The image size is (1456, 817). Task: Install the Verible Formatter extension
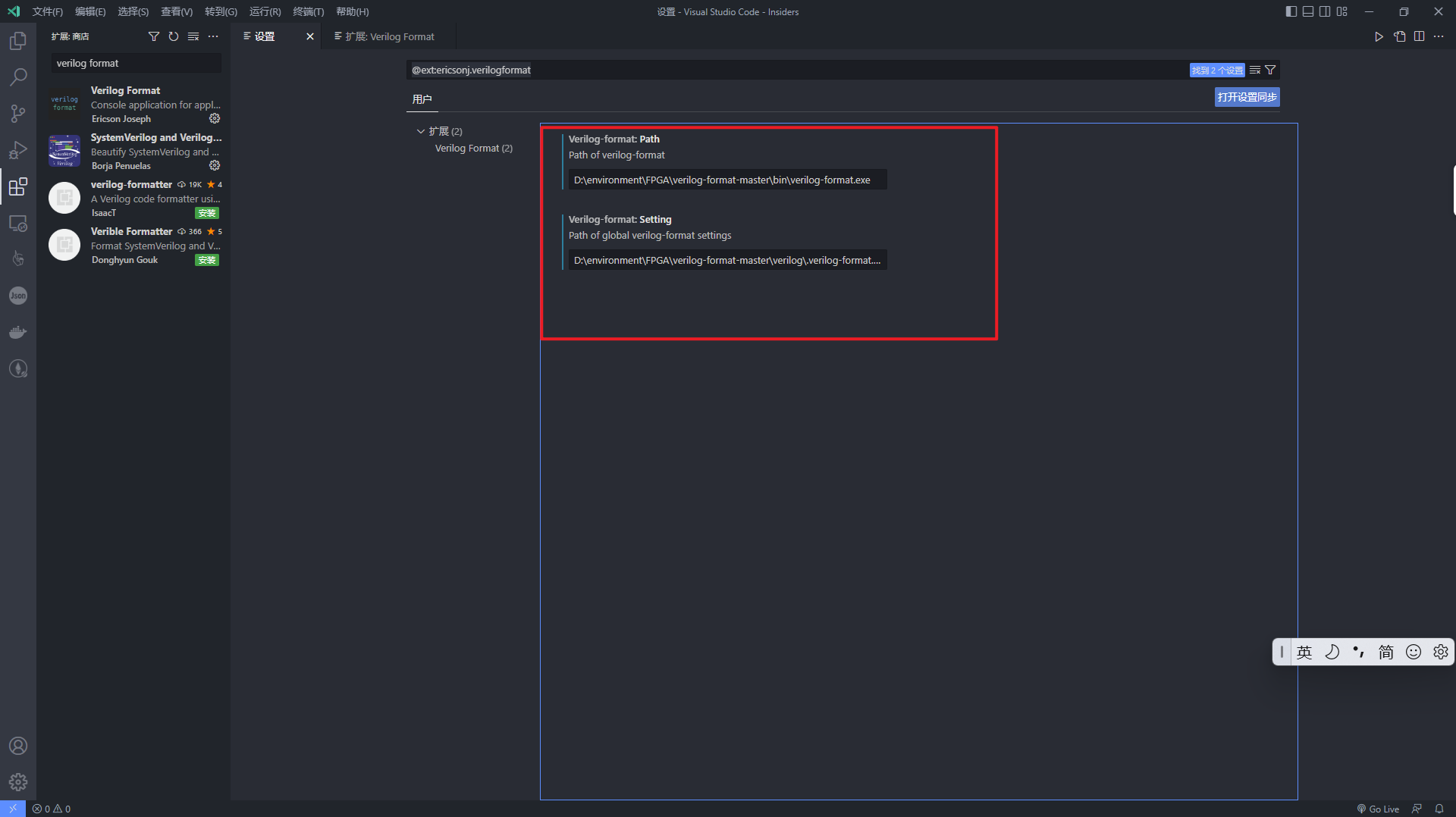click(x=206, y=260)
